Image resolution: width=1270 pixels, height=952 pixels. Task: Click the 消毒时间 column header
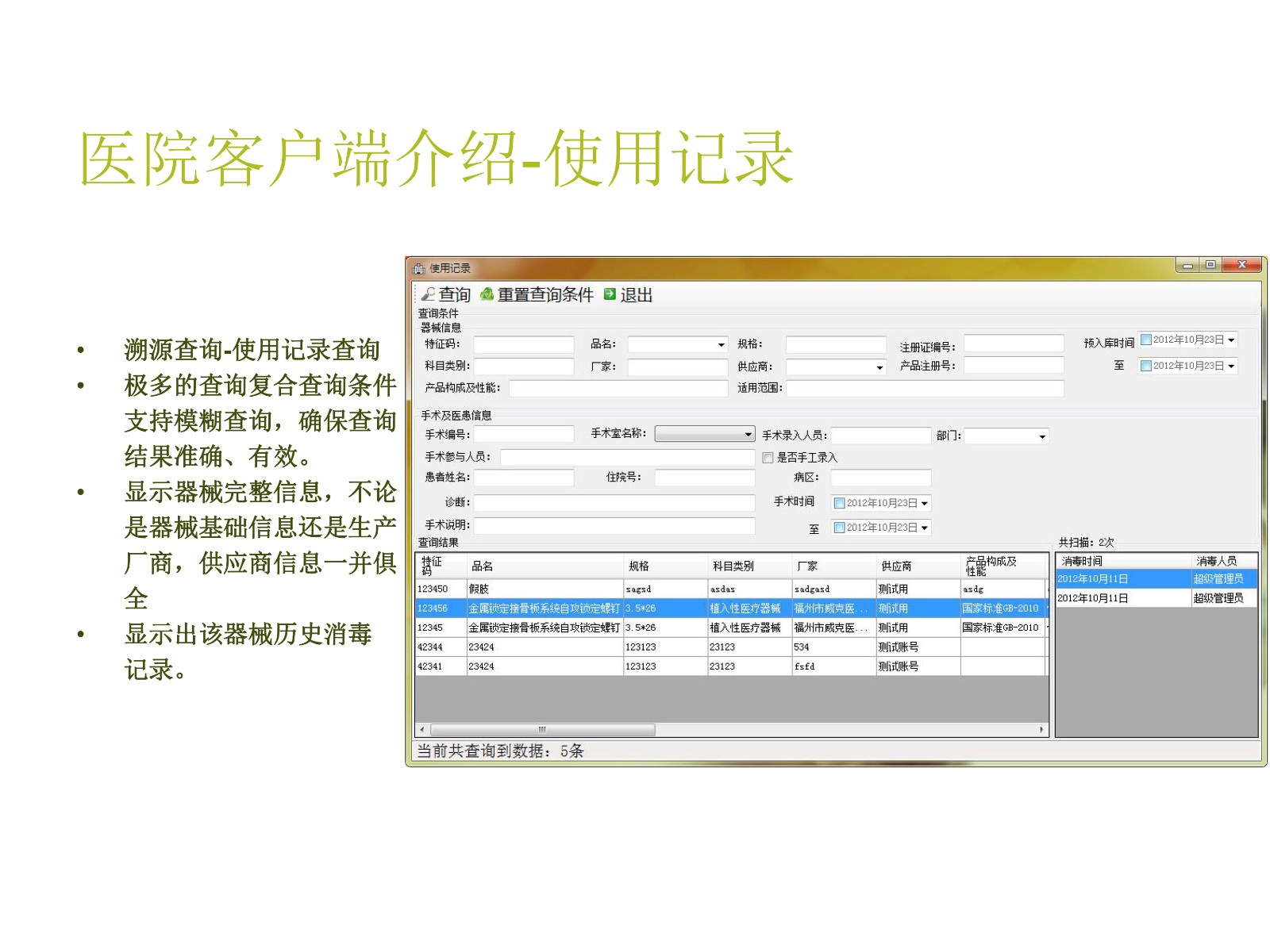[1082, 561]
